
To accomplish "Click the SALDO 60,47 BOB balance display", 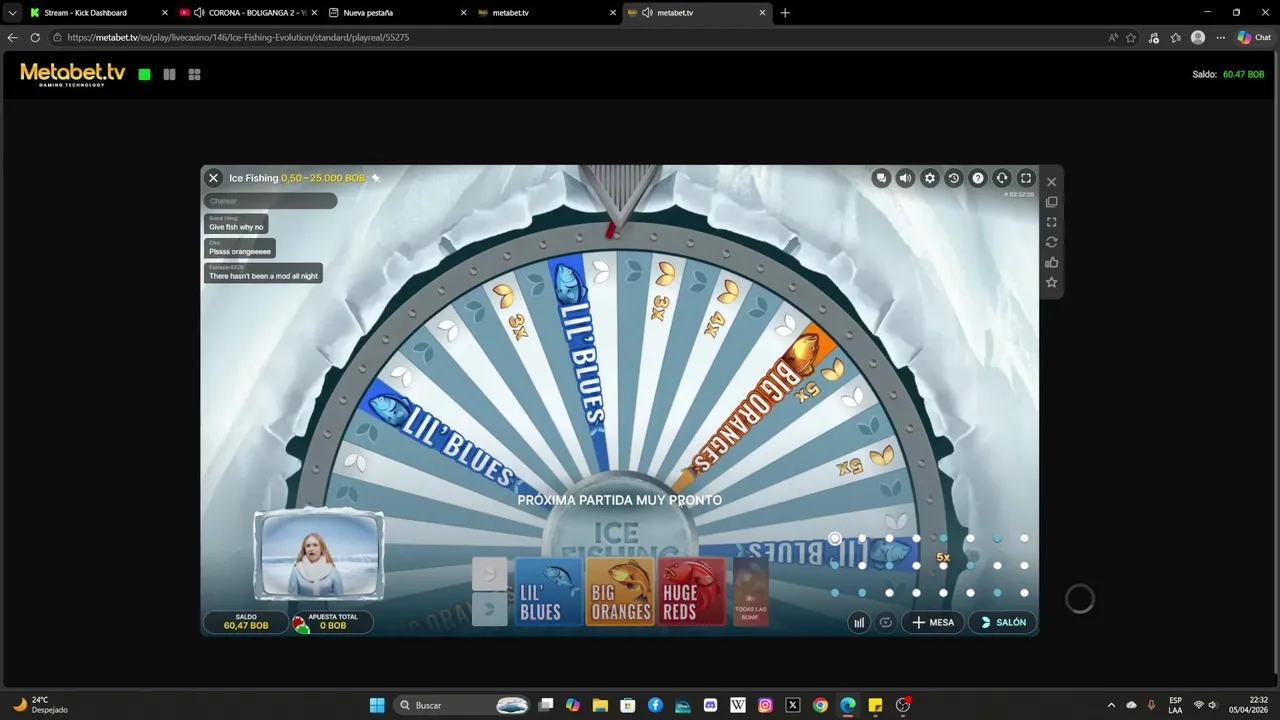I will pos(246,622).
